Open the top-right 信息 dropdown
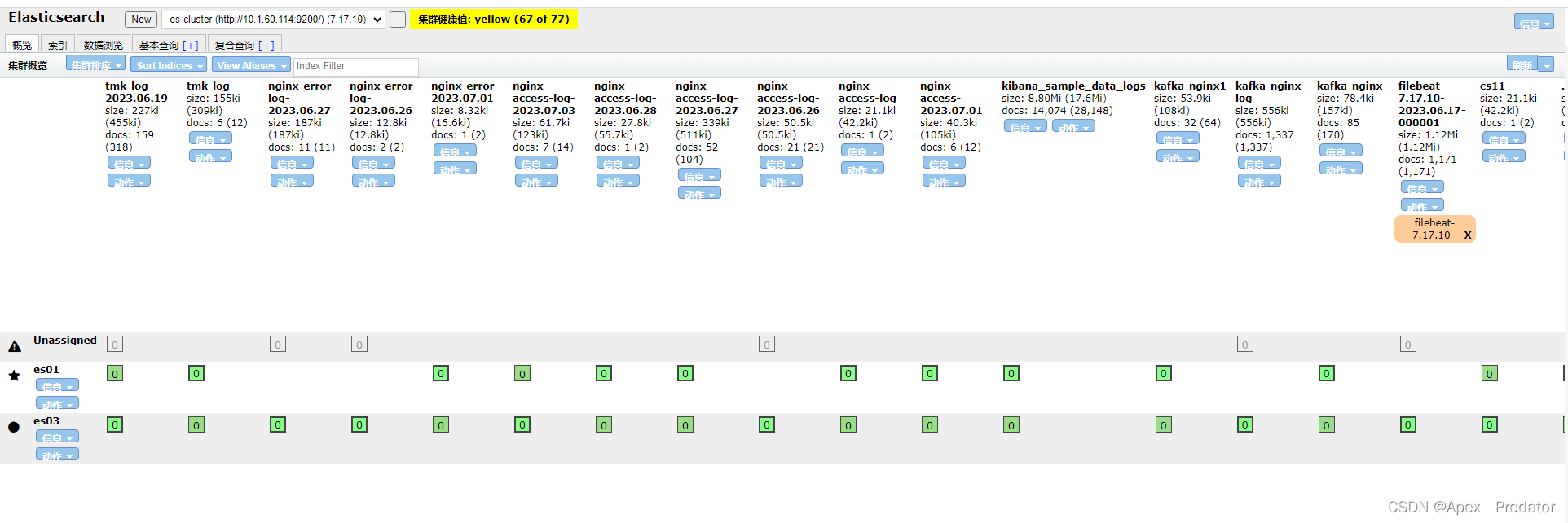 click(x=1534, y=22)
